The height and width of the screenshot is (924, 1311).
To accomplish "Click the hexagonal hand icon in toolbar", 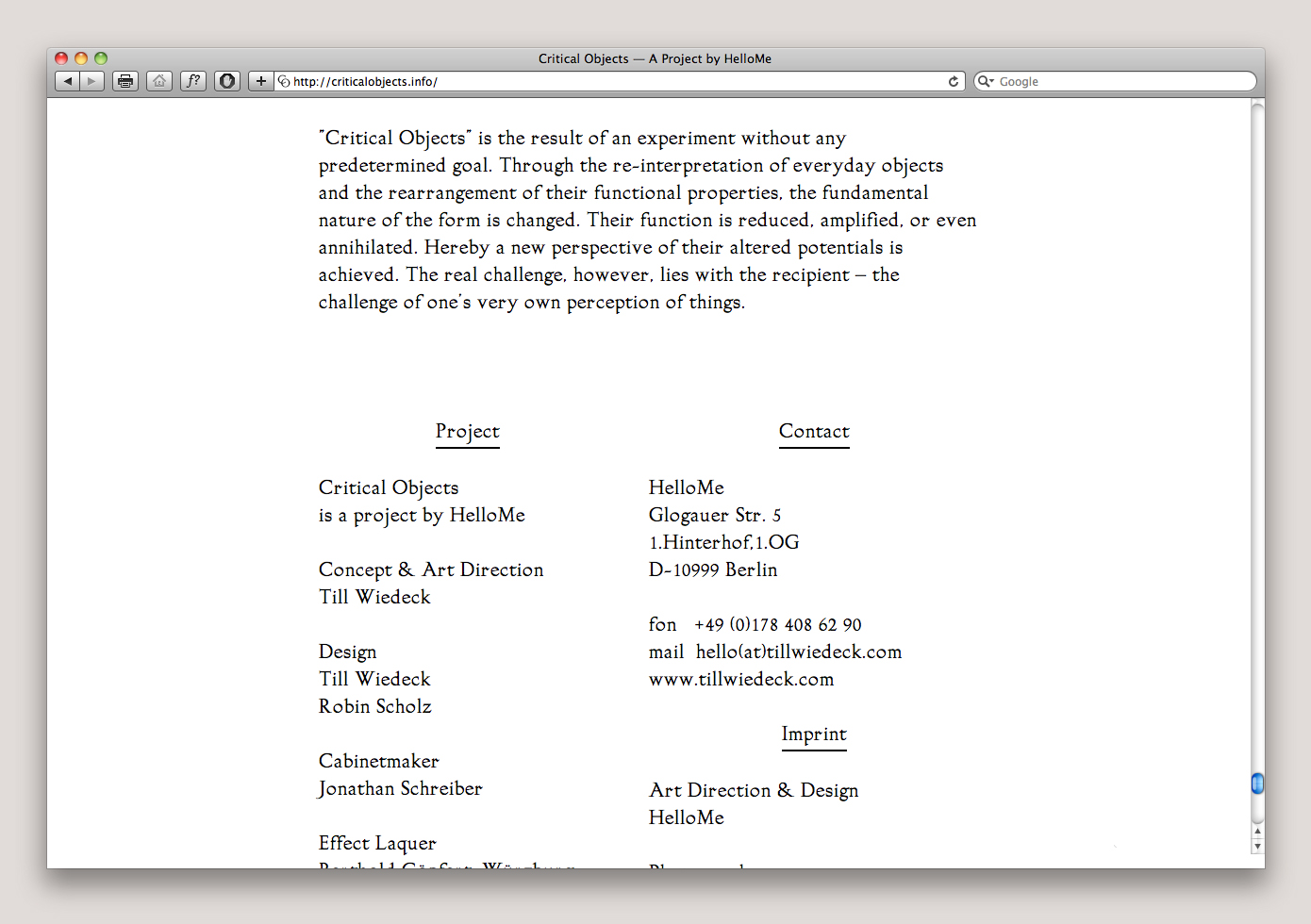I will tap(227, 81).
